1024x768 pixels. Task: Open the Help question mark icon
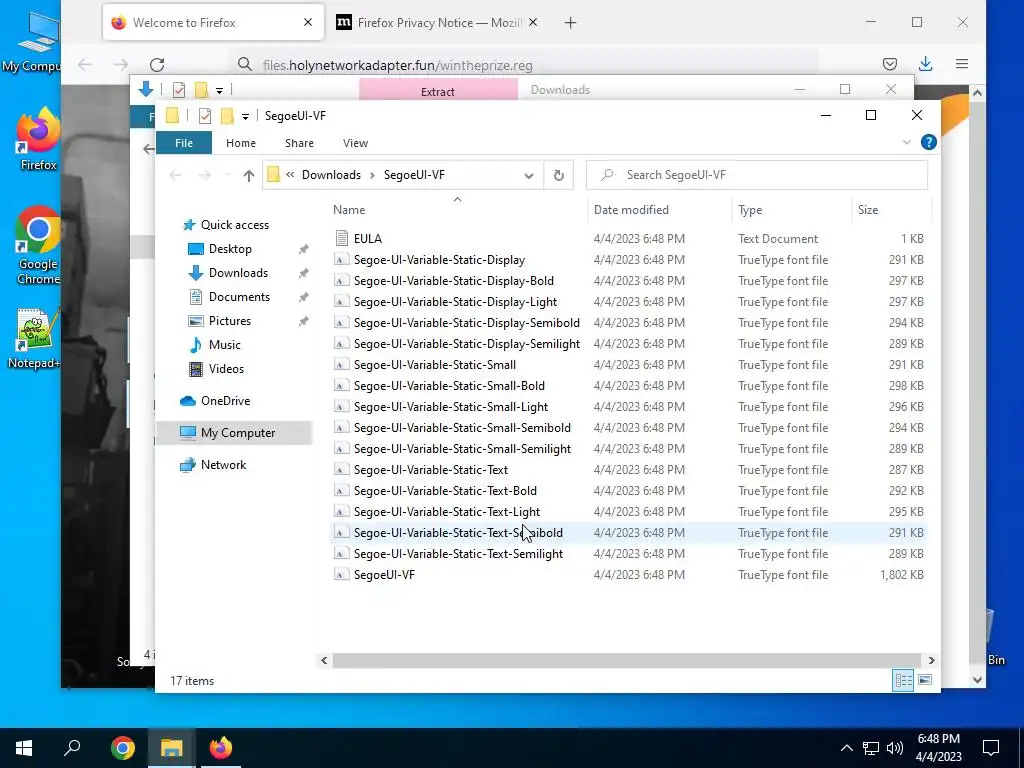[x=928, y=142]
